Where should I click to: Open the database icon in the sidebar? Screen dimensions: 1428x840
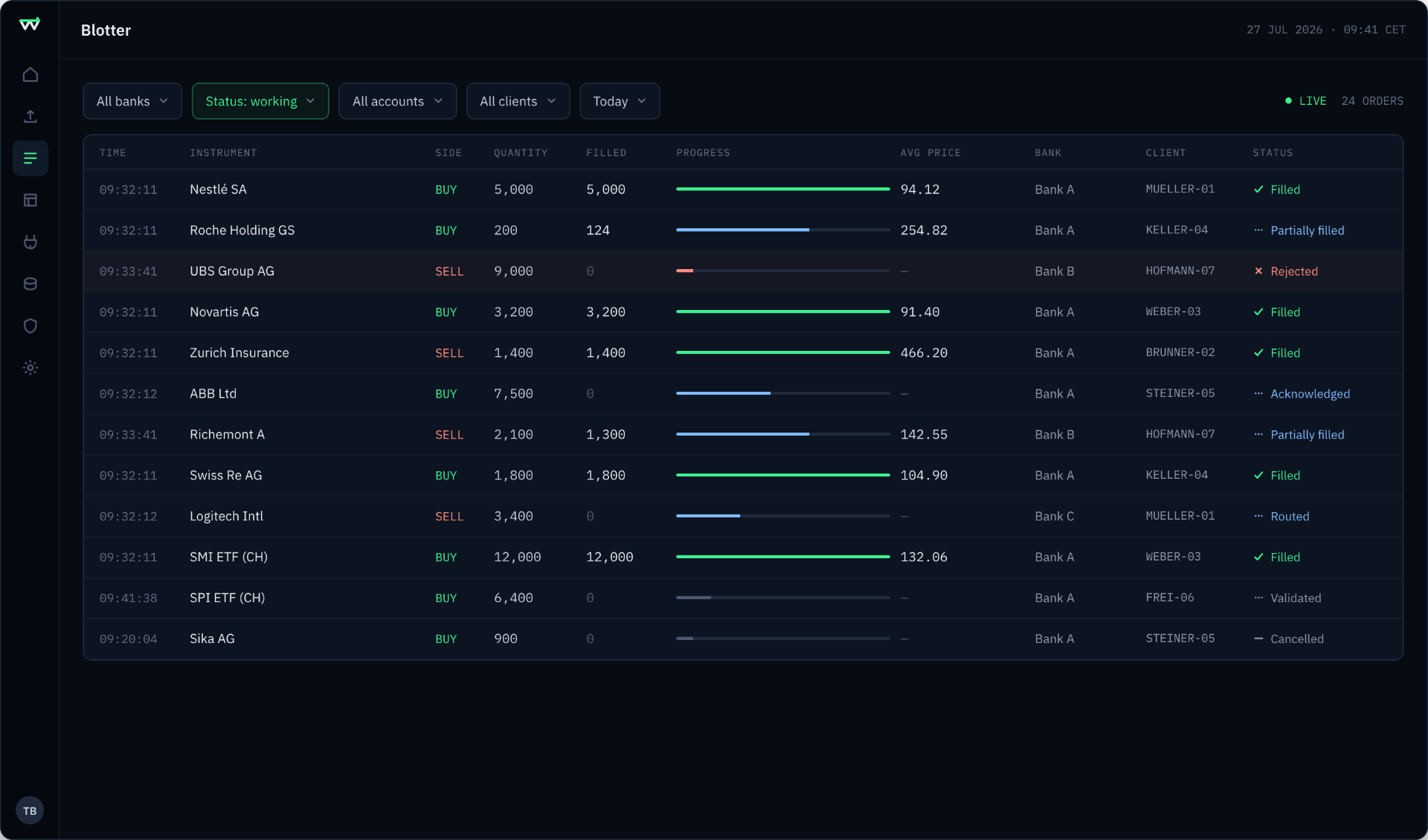30,284
